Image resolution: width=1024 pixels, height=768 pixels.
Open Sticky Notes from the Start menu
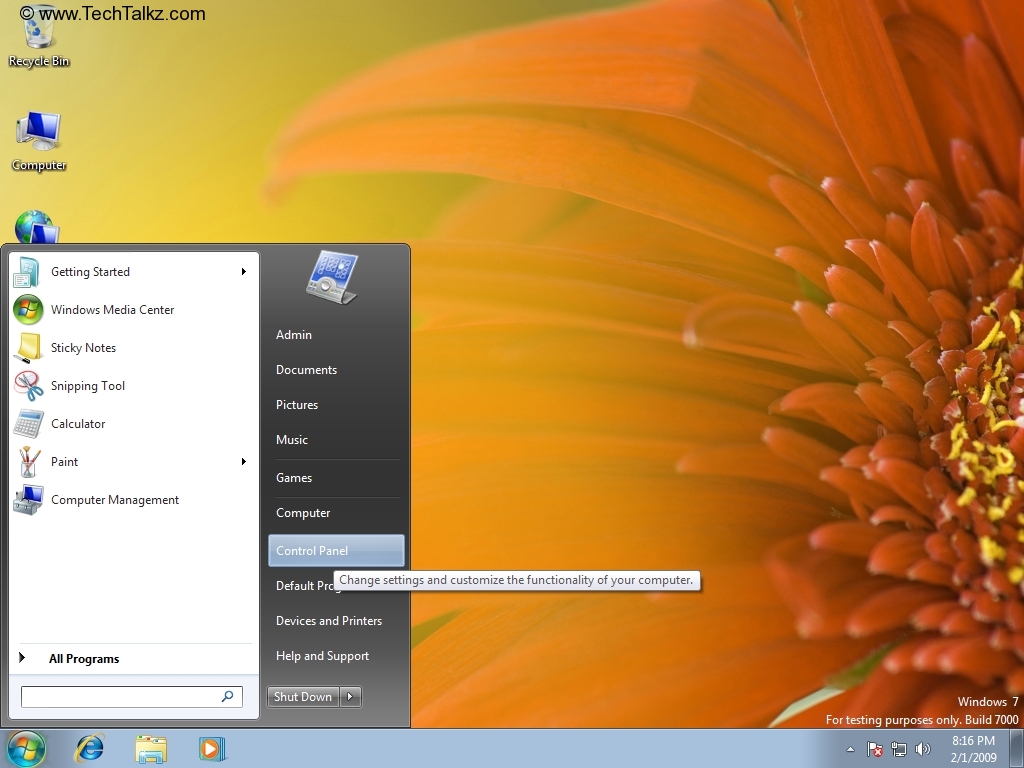point(83,347)
